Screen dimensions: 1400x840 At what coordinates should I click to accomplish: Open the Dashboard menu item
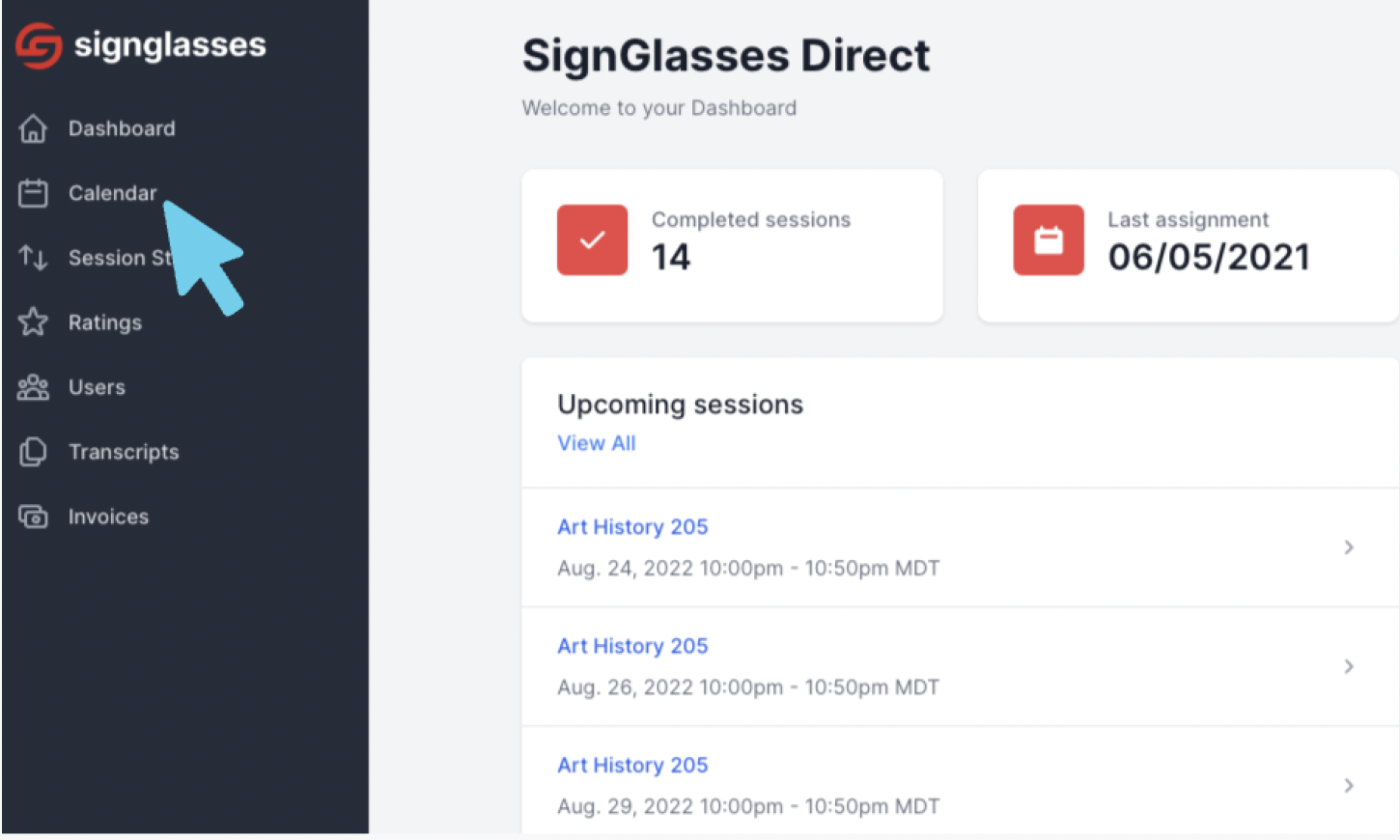click(122, 128)
